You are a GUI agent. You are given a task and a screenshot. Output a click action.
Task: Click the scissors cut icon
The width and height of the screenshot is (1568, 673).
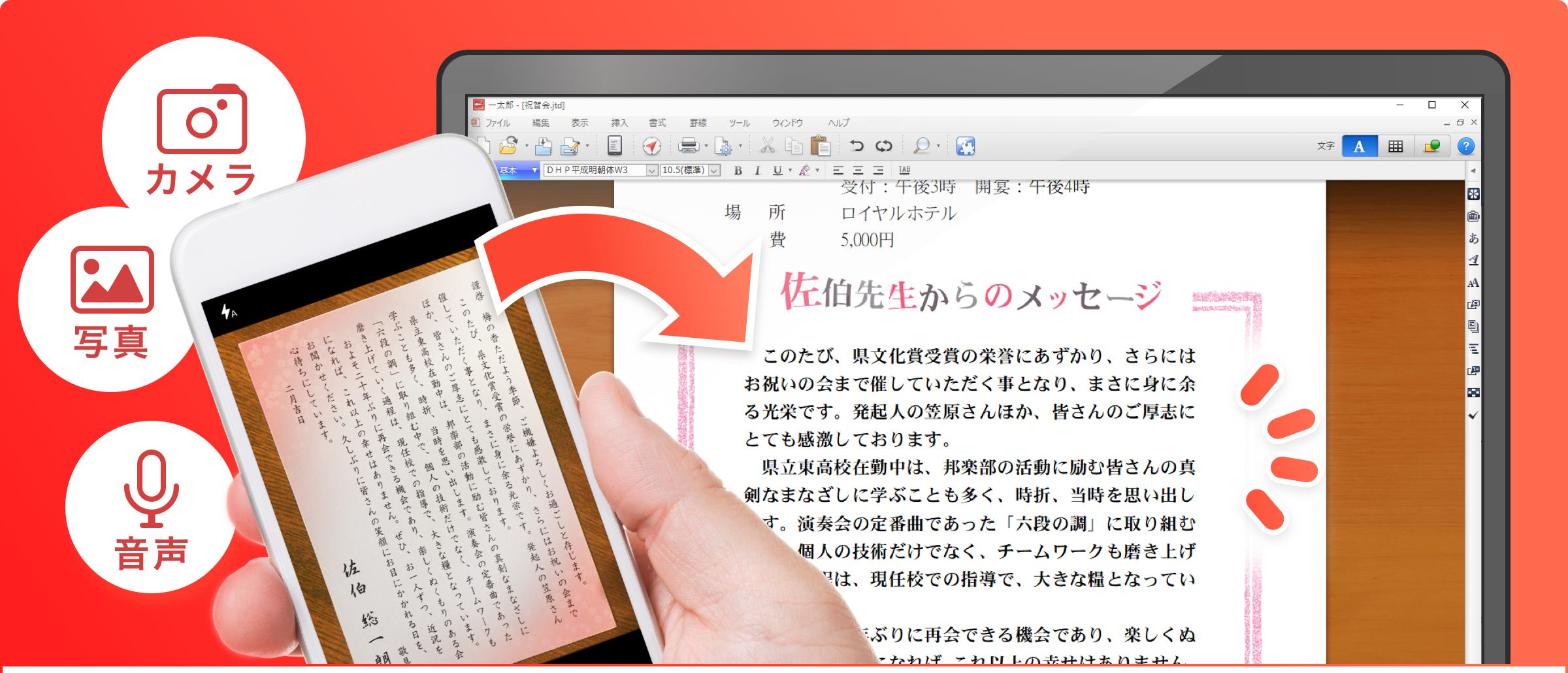pos(768,146)
